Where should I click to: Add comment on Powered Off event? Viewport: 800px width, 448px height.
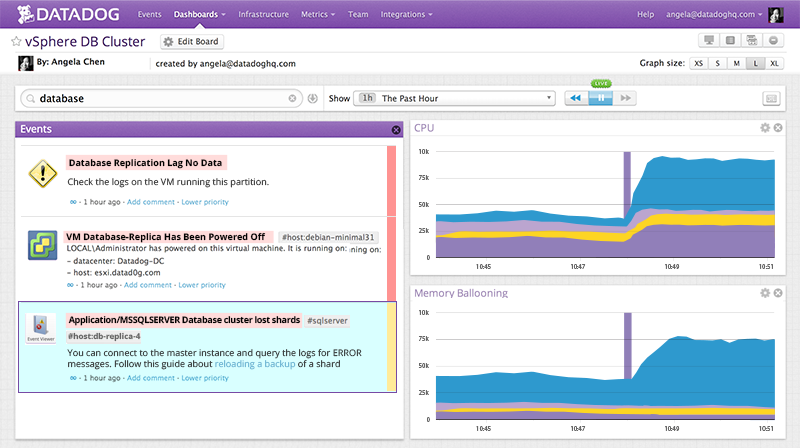[x=147, y=285]
